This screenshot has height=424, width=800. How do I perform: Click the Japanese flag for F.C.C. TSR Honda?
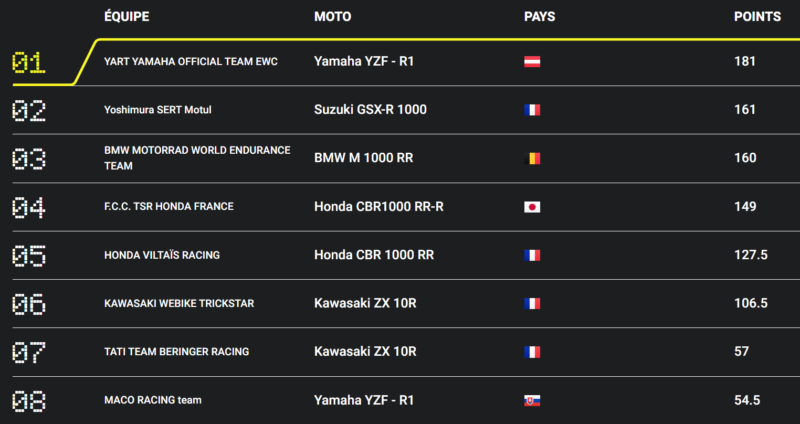(x=532, y=207)
